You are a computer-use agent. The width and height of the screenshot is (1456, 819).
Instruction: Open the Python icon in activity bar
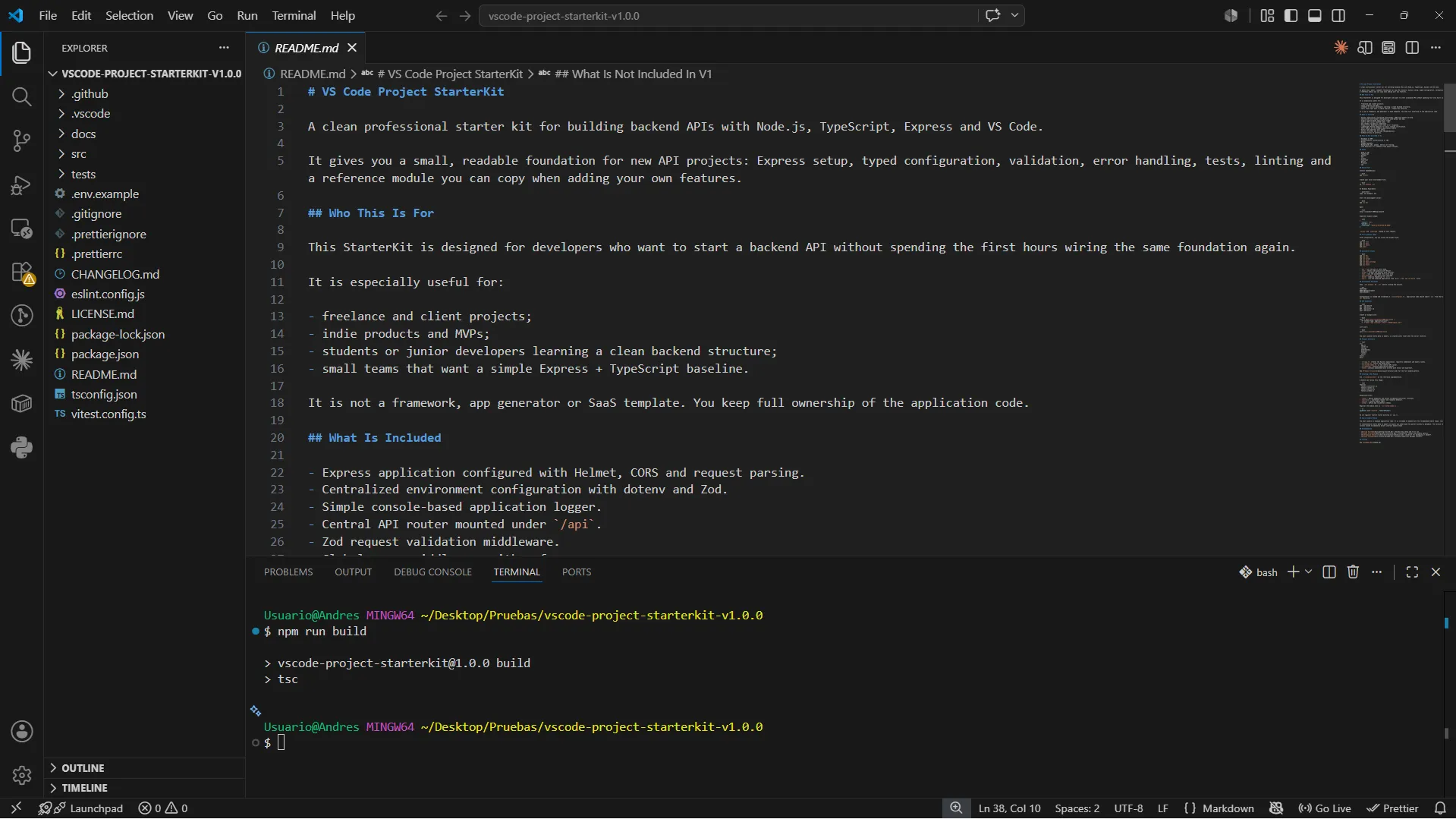pos(21,448)
